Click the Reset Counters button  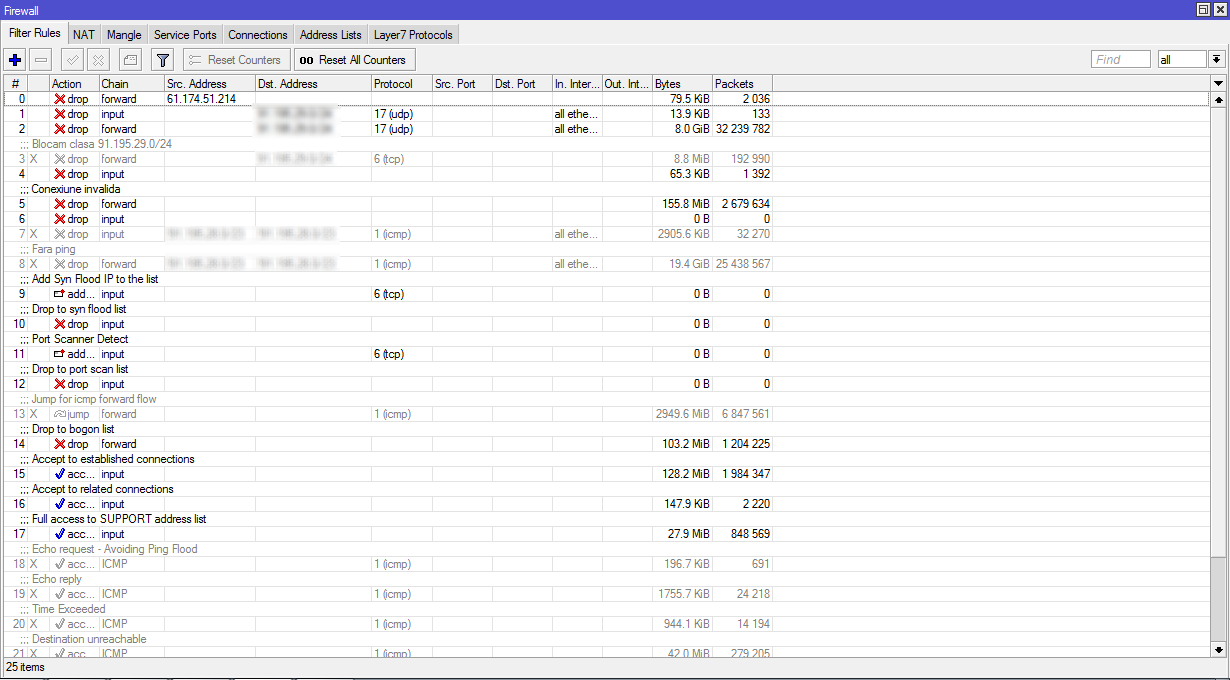pyautogui.click(x=237, y=60)
